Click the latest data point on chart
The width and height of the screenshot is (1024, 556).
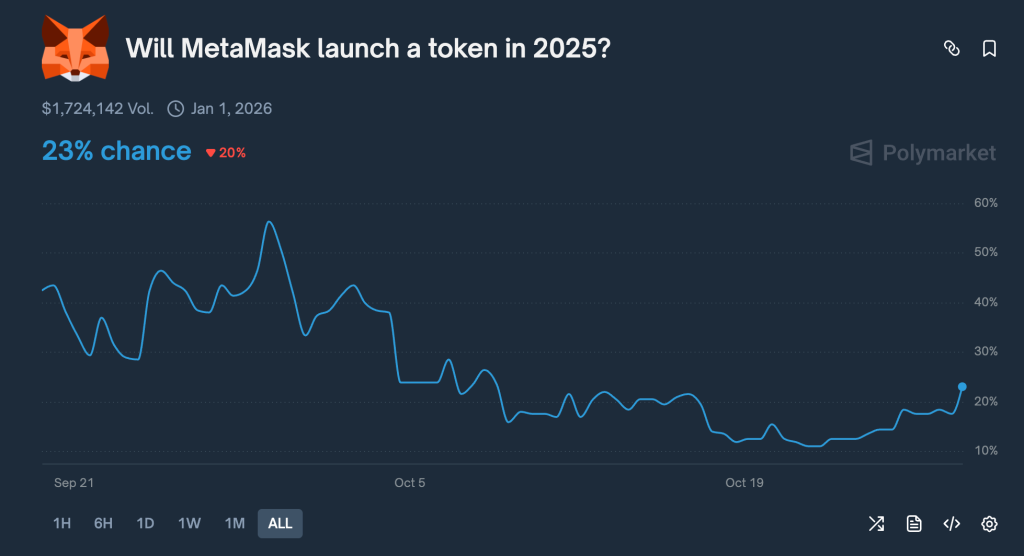(962, 386)
